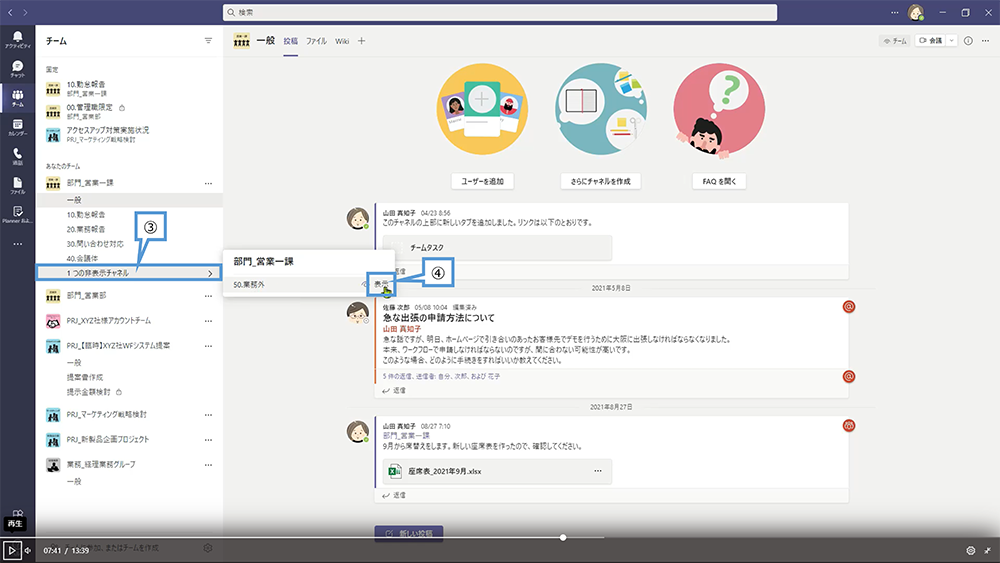Go forward with the forward arrow
Viewport: 1000px width, 563px height.
[26, 12]
